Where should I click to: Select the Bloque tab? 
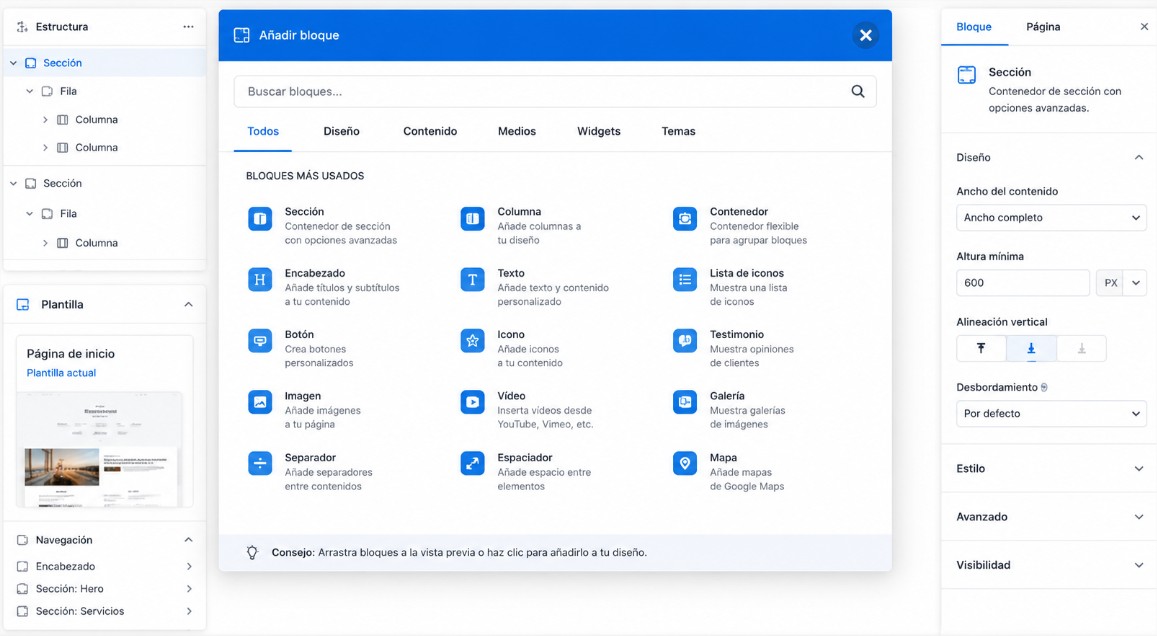(973, 27)
